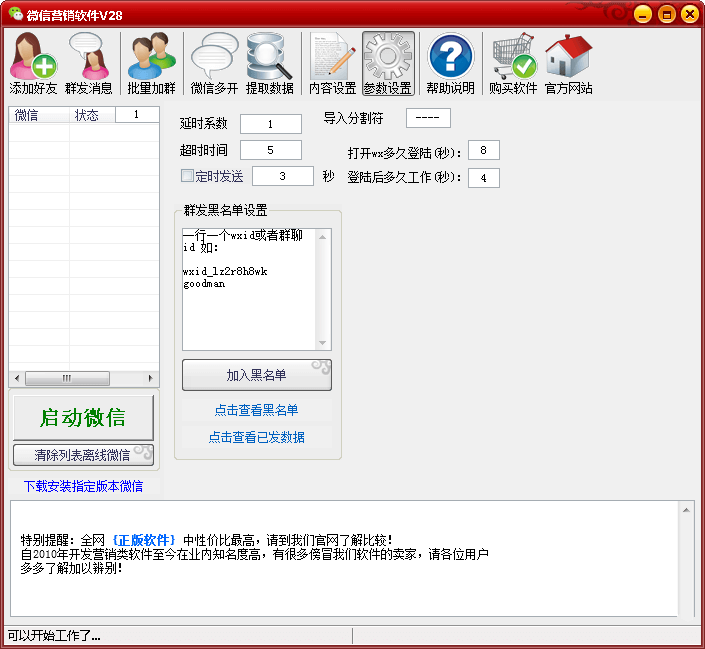Click the 登陆后多久工作 seconds field
Image resolution: width=705 pixels, height=649 pixels.
[484, 178]
